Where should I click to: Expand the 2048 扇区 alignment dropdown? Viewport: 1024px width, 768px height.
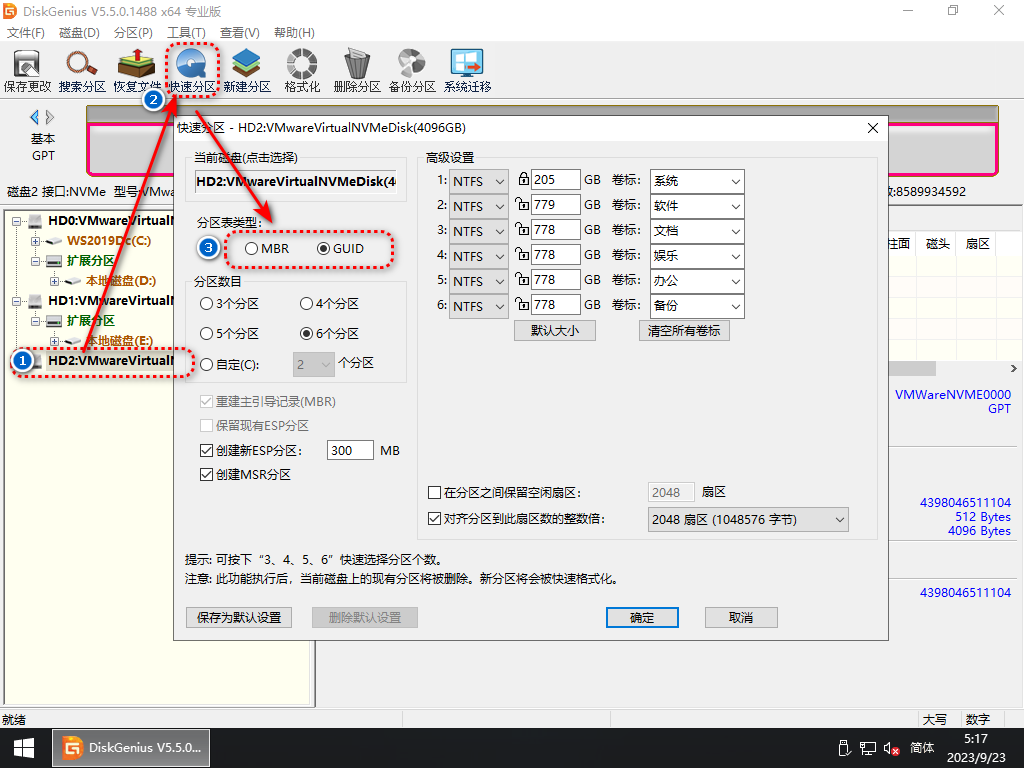tap(748, 520)
